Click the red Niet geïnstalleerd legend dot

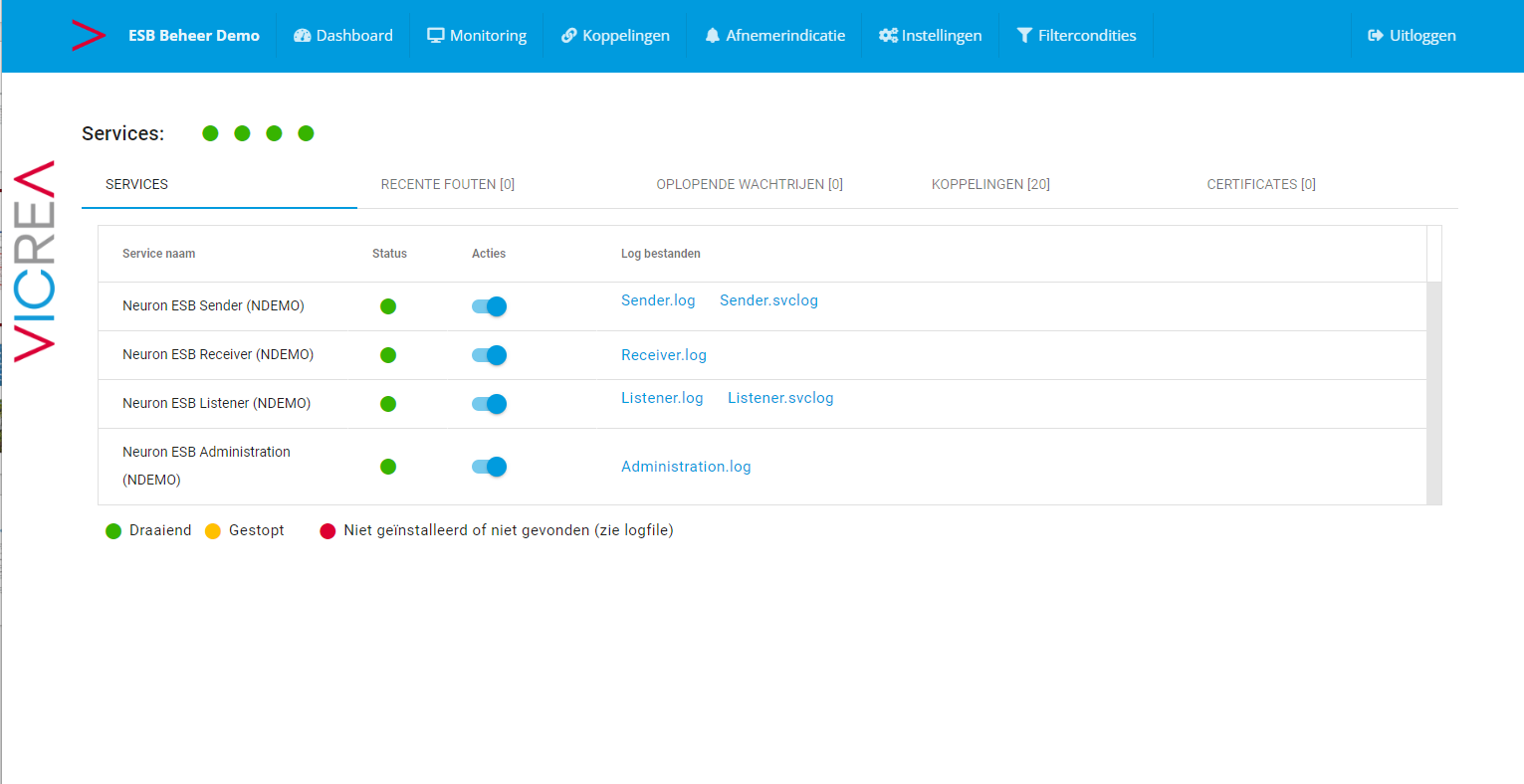coord(327,531)
